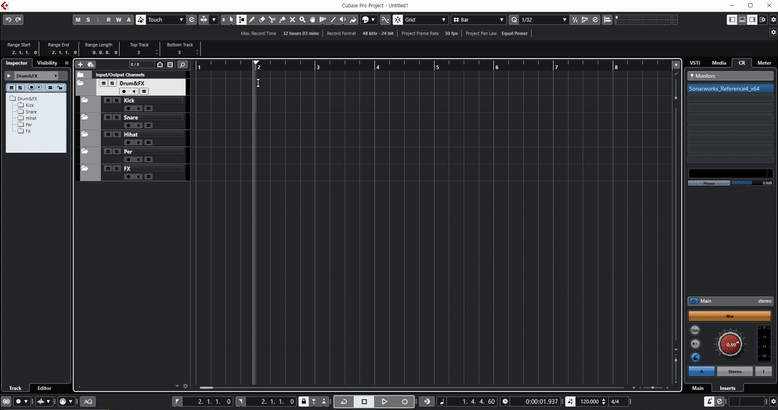
Task: Toggle AQ auto quantize button
Action: (88, 402)
